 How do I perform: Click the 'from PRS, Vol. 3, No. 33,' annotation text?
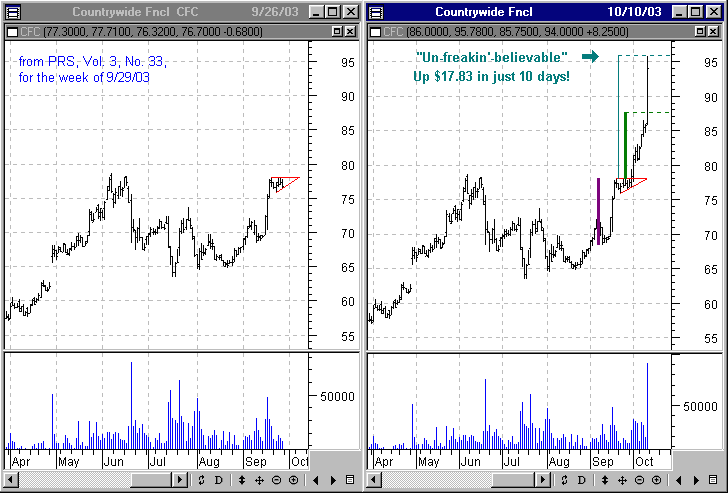pos(92,62)
